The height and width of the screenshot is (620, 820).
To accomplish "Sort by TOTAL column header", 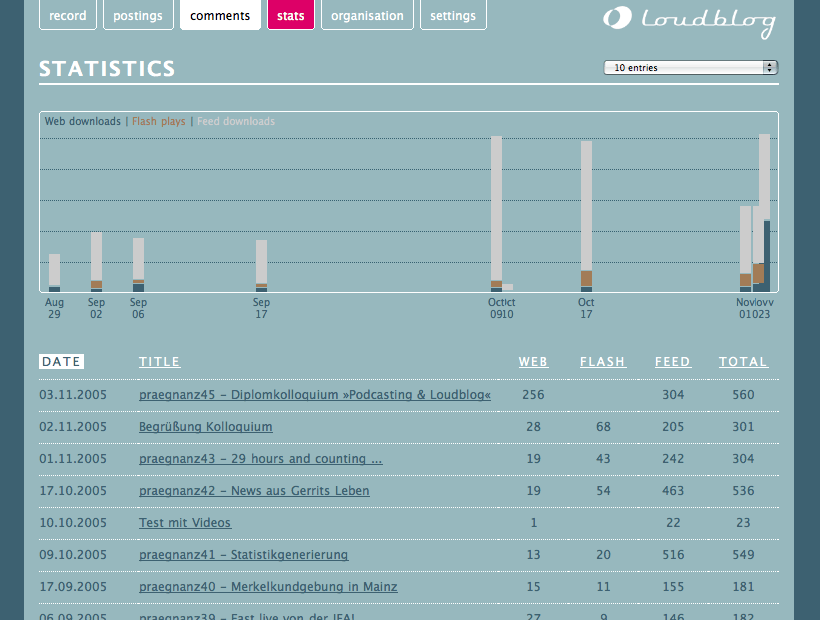I will [x=743, y=362].
